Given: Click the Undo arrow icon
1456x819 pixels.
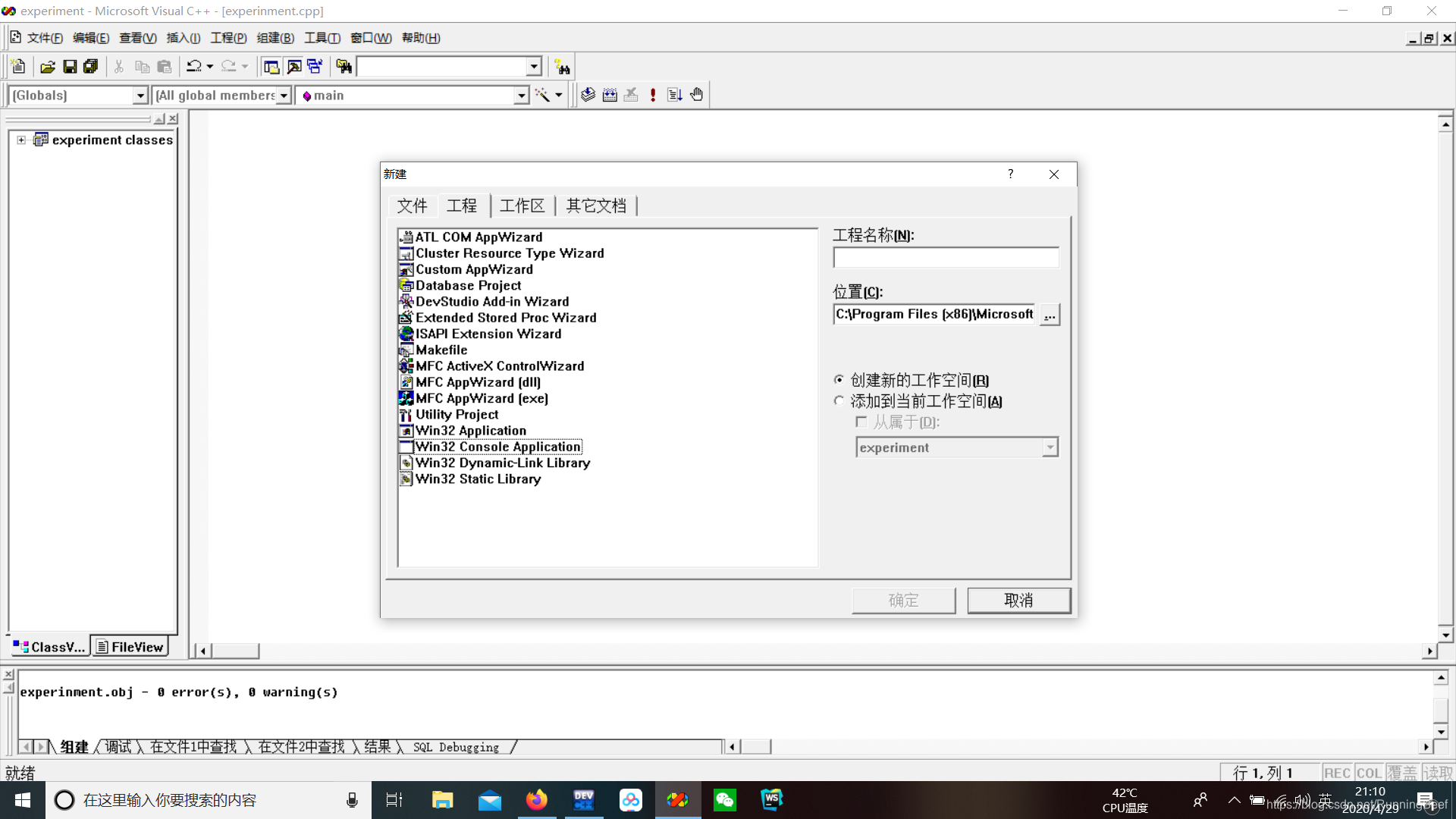Looking at the screenshot, I should (194, 67).
